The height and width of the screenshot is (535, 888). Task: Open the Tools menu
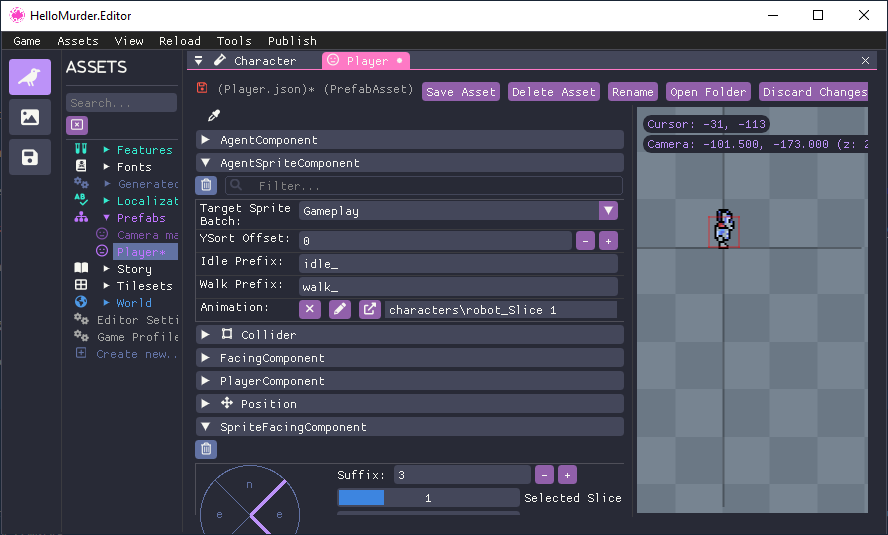(x=234, y=41)
